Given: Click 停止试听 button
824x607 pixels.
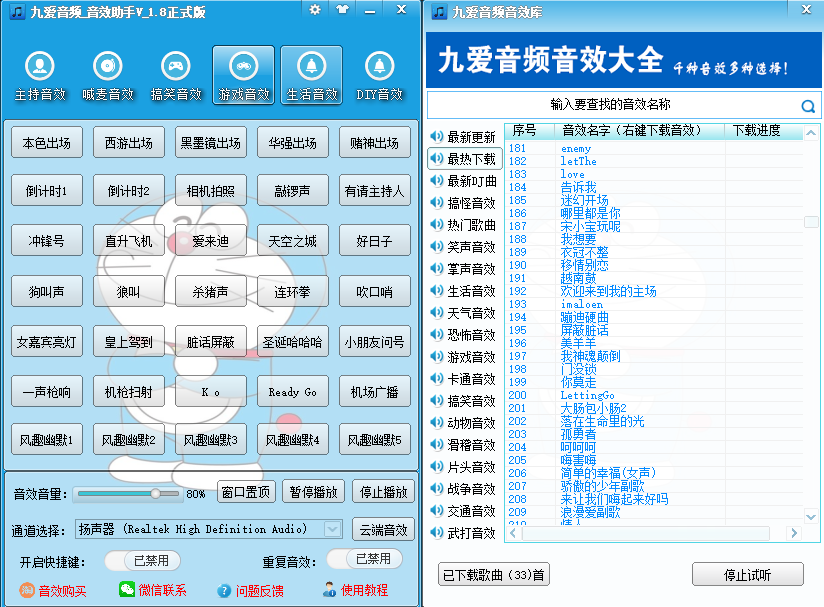Looking at the screenshot, I should 747,574.
